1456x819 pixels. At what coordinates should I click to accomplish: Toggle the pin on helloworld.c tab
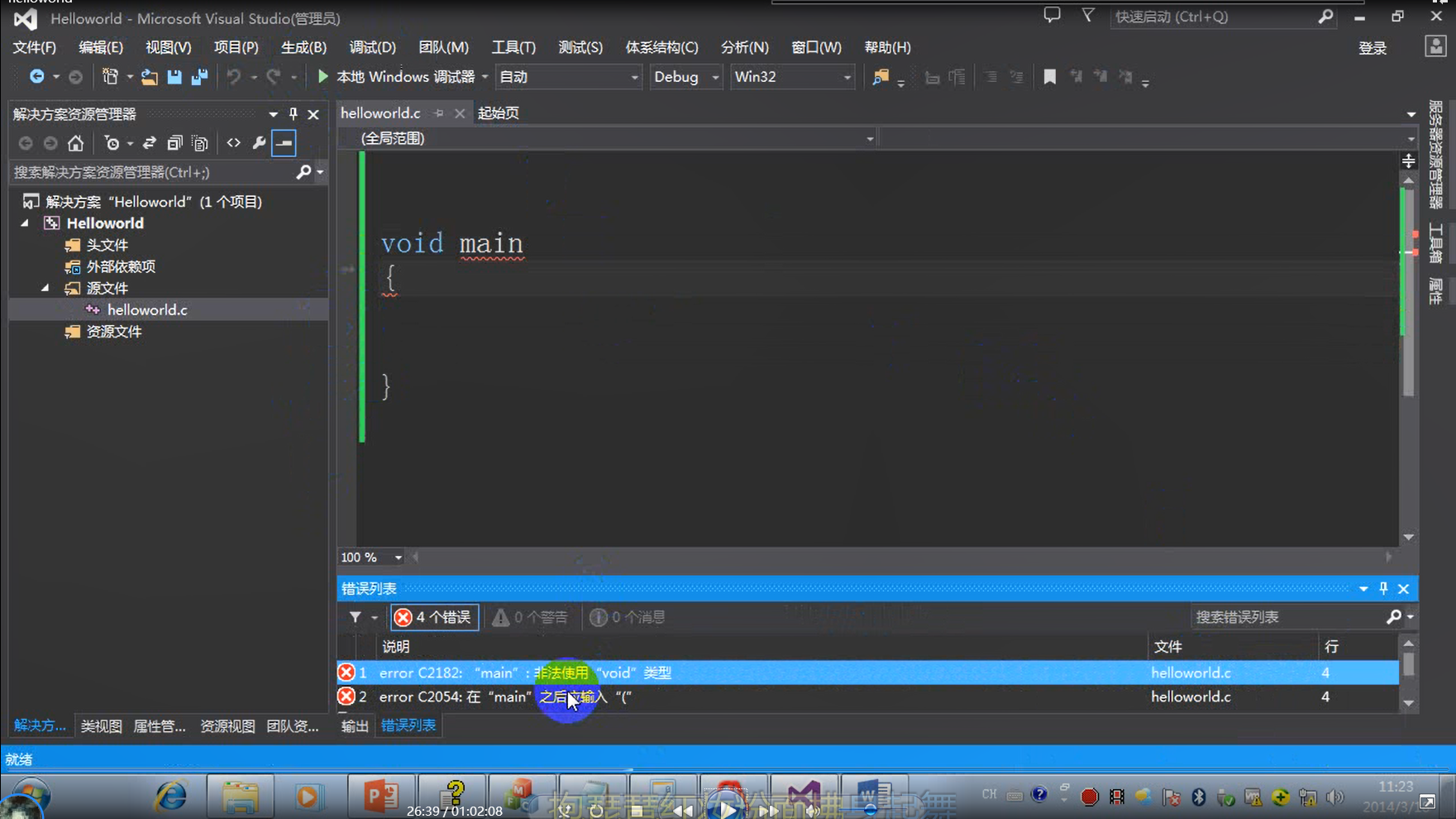[x=439, y=113]
